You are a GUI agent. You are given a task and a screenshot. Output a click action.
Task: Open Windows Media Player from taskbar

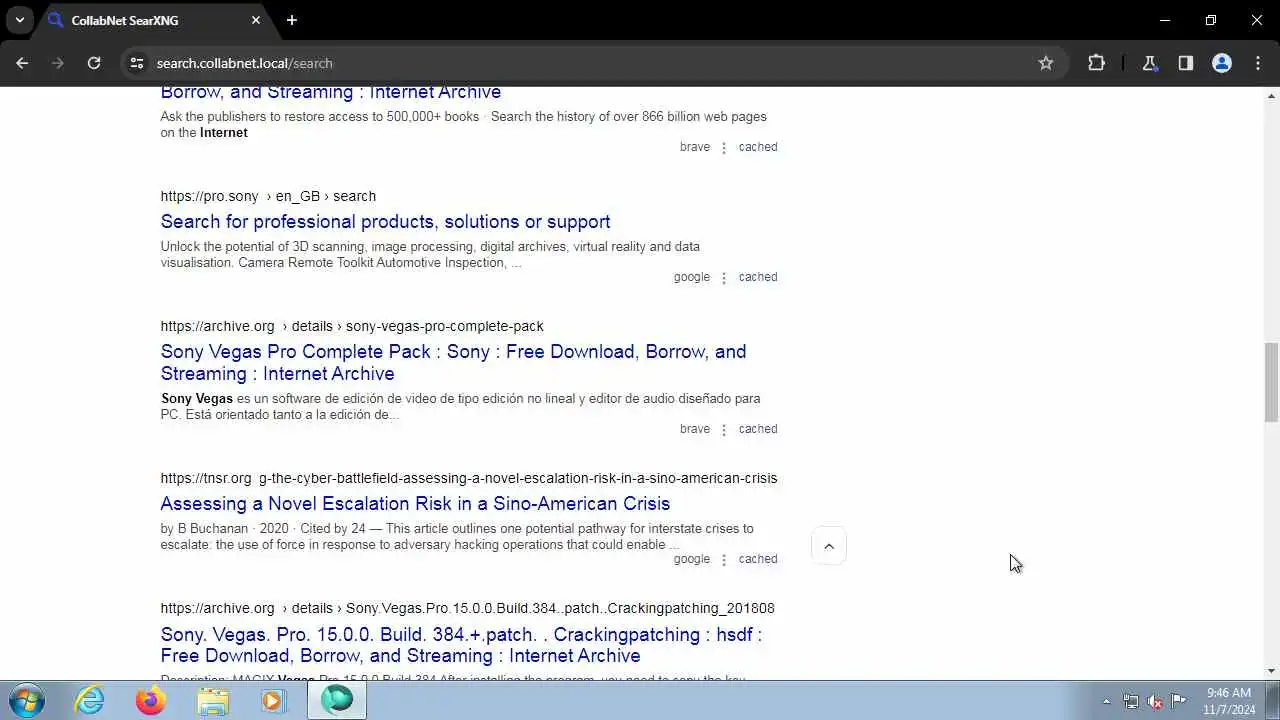(273, 700)
